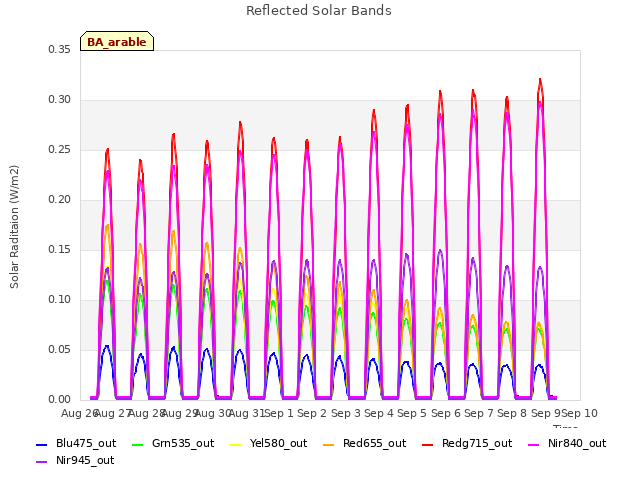Image resolution: width=640 pixels, height=480 pixels.
Task: Click the Sep 1 x-axis tick label
Action: (279, 413)
